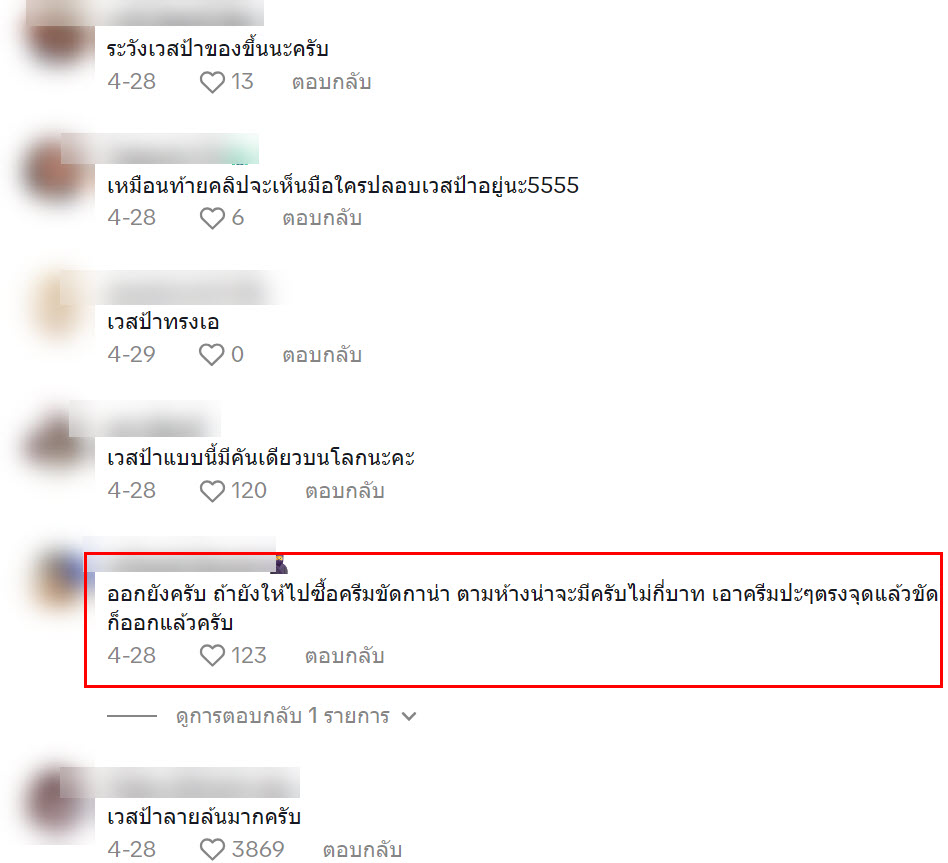Like the comment with 120 likes
This screenshot has width=948, height=863.
click(x=212, y=491)
